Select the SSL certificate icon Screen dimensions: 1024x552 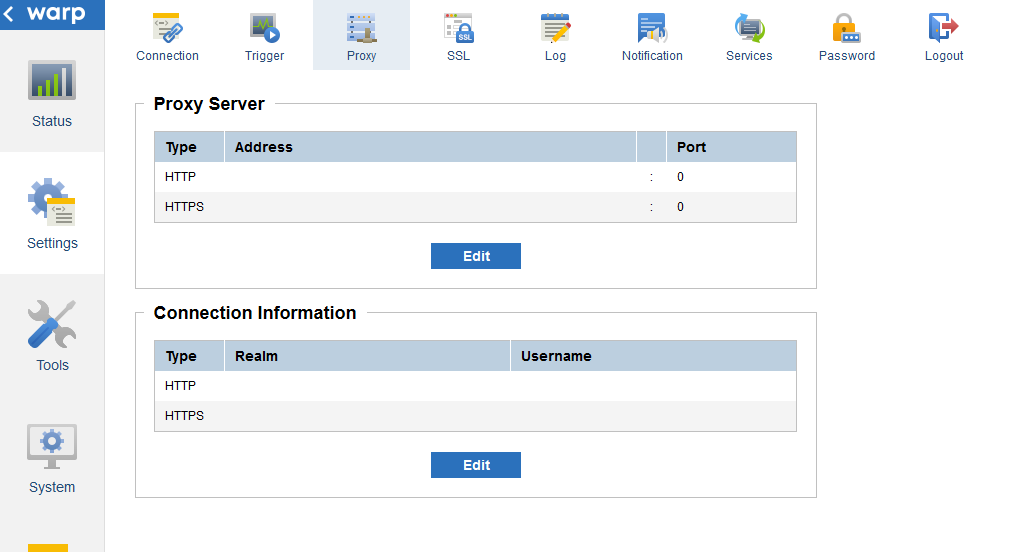click(x=458, y=28)
